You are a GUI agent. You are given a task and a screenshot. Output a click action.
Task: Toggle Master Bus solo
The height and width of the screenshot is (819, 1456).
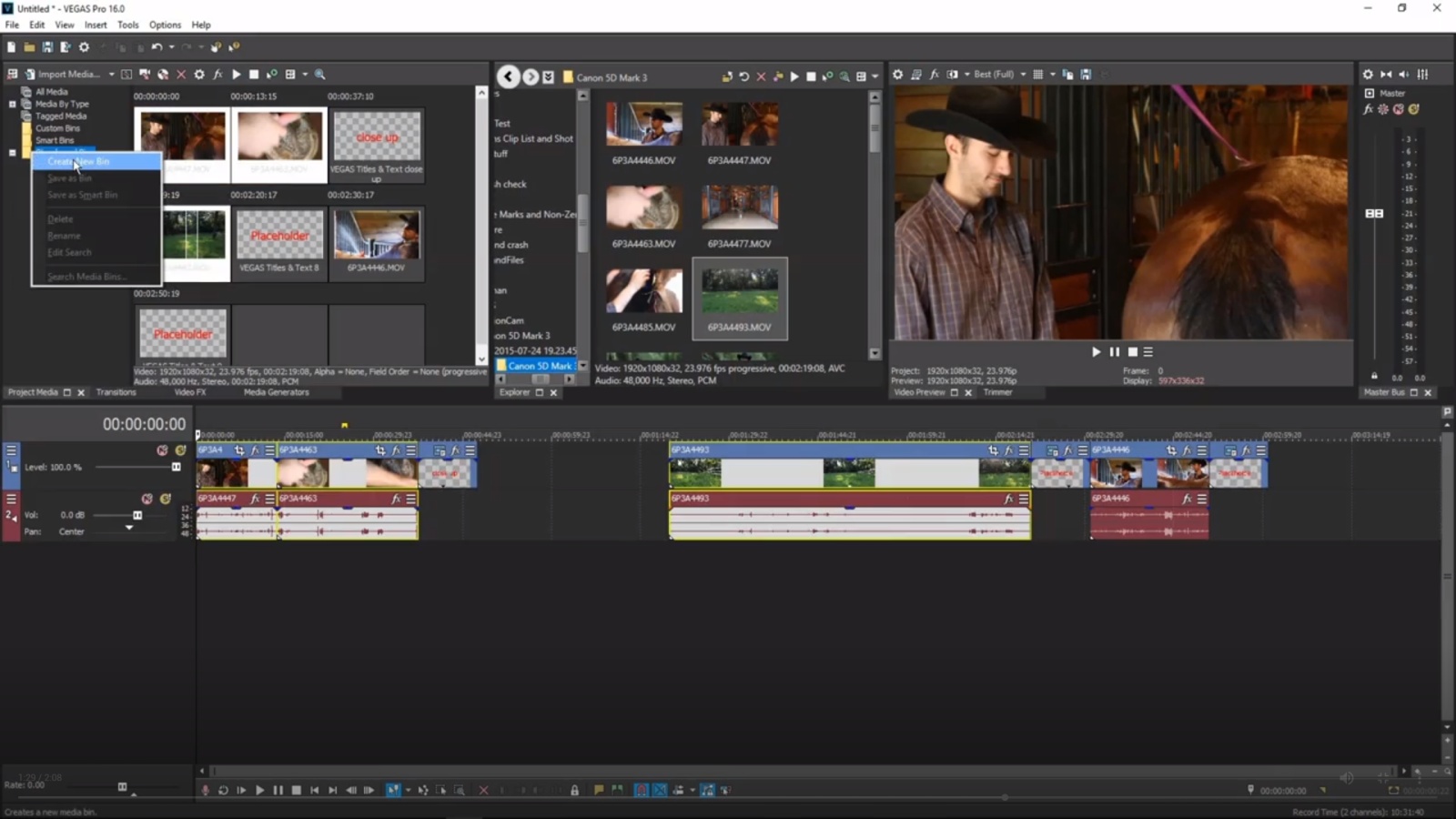1414,109
